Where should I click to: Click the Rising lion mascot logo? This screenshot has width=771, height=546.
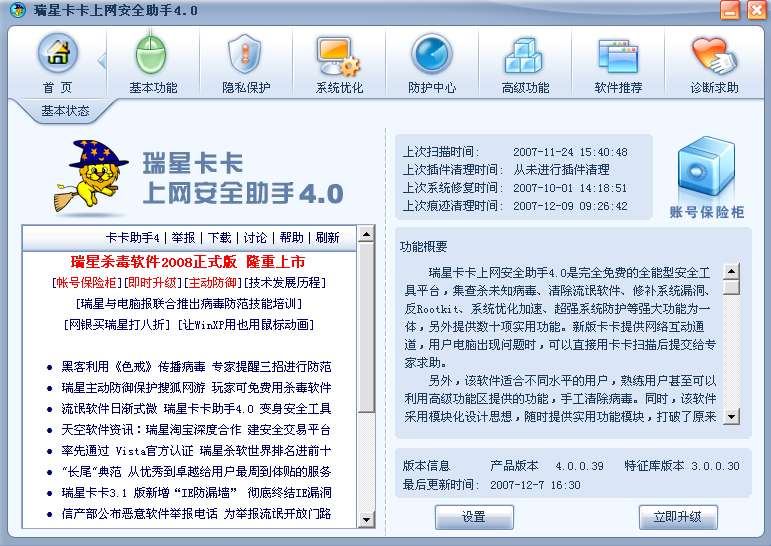pos(91,177)
